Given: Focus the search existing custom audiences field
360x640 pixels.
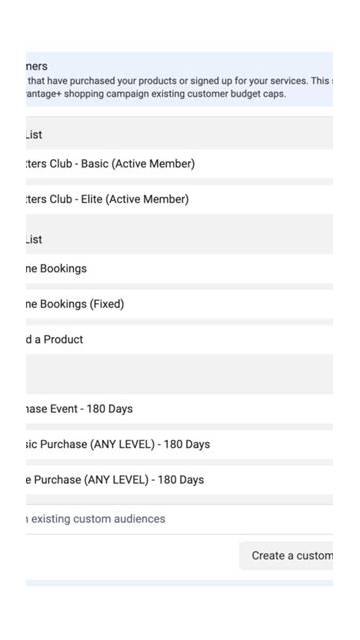Looking at the screenshot, I should [x=180, y=519].
